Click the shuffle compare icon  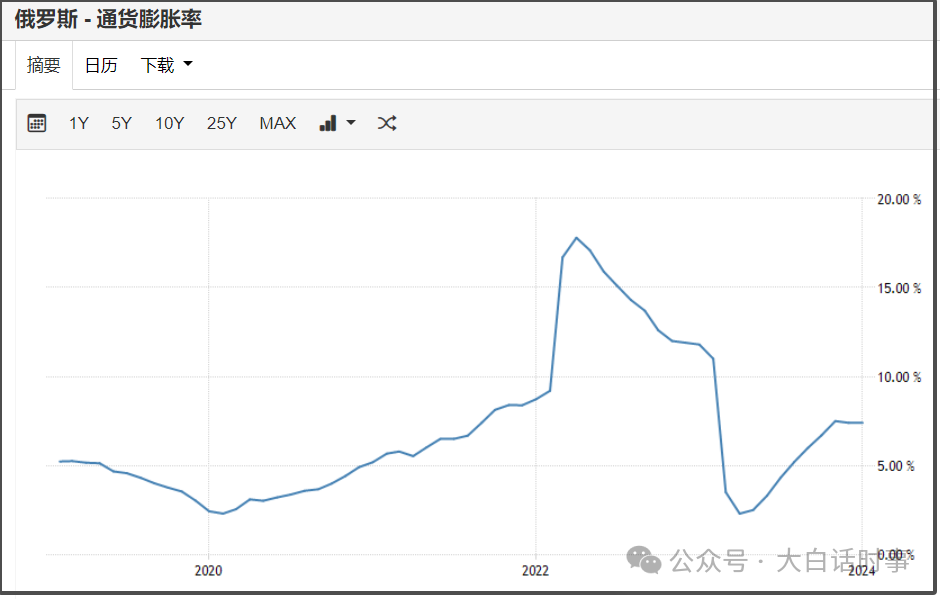387,123
